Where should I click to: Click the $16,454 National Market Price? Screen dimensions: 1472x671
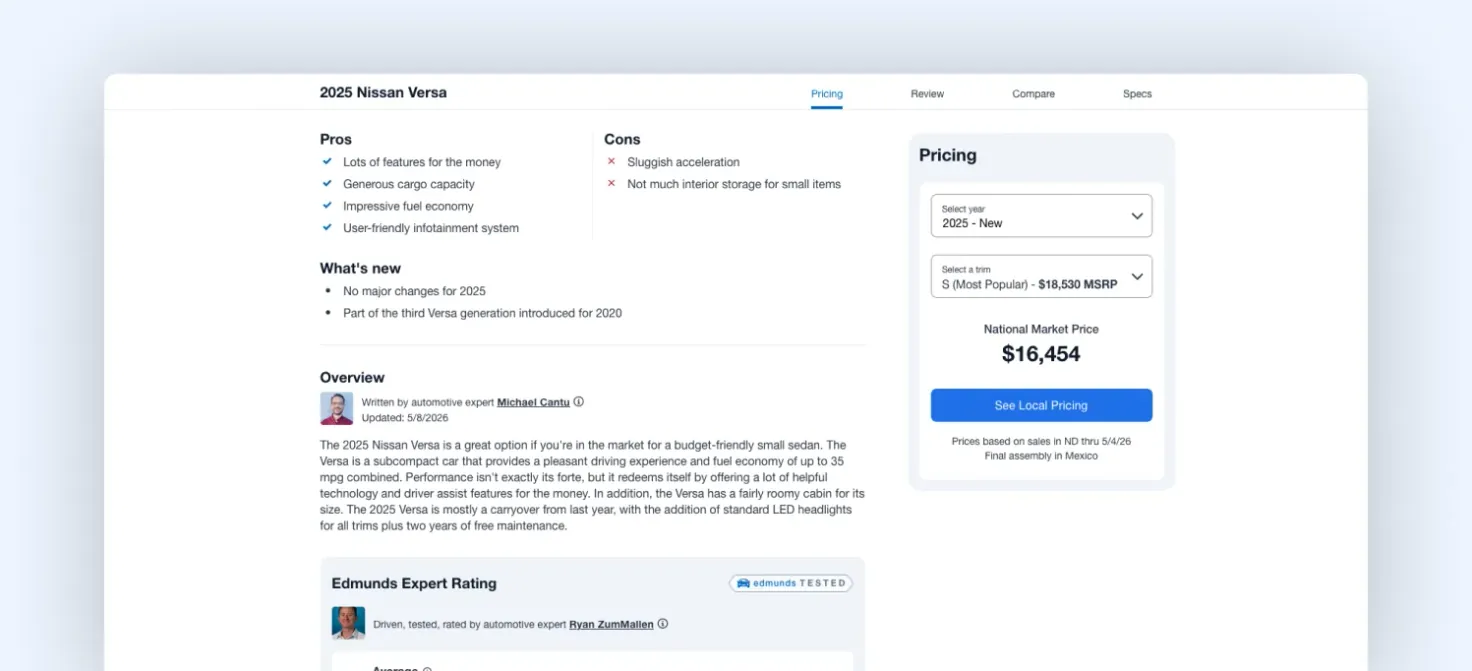(x=1041, y=353)
